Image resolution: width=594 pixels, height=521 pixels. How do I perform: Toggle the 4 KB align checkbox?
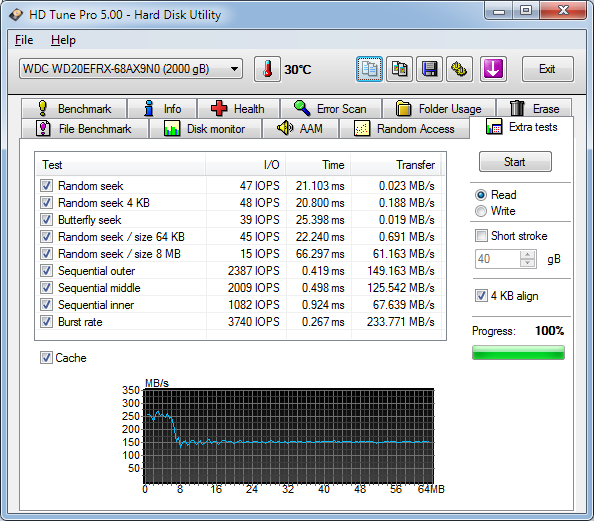pyautogui.click(x=481, y=296)
